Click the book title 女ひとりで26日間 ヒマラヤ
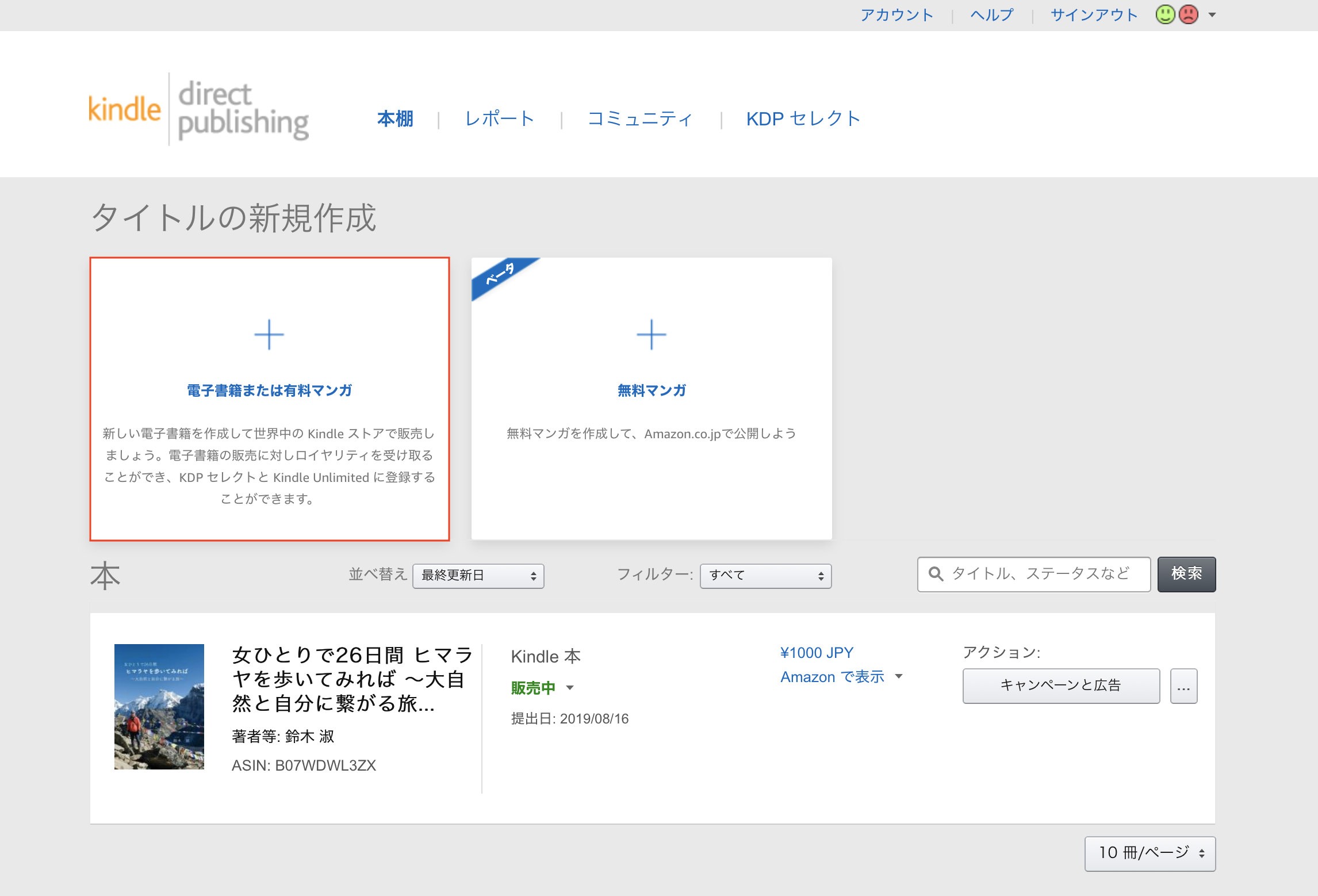The height and width of the screenshot is (896, 1318). click(353, 679)
